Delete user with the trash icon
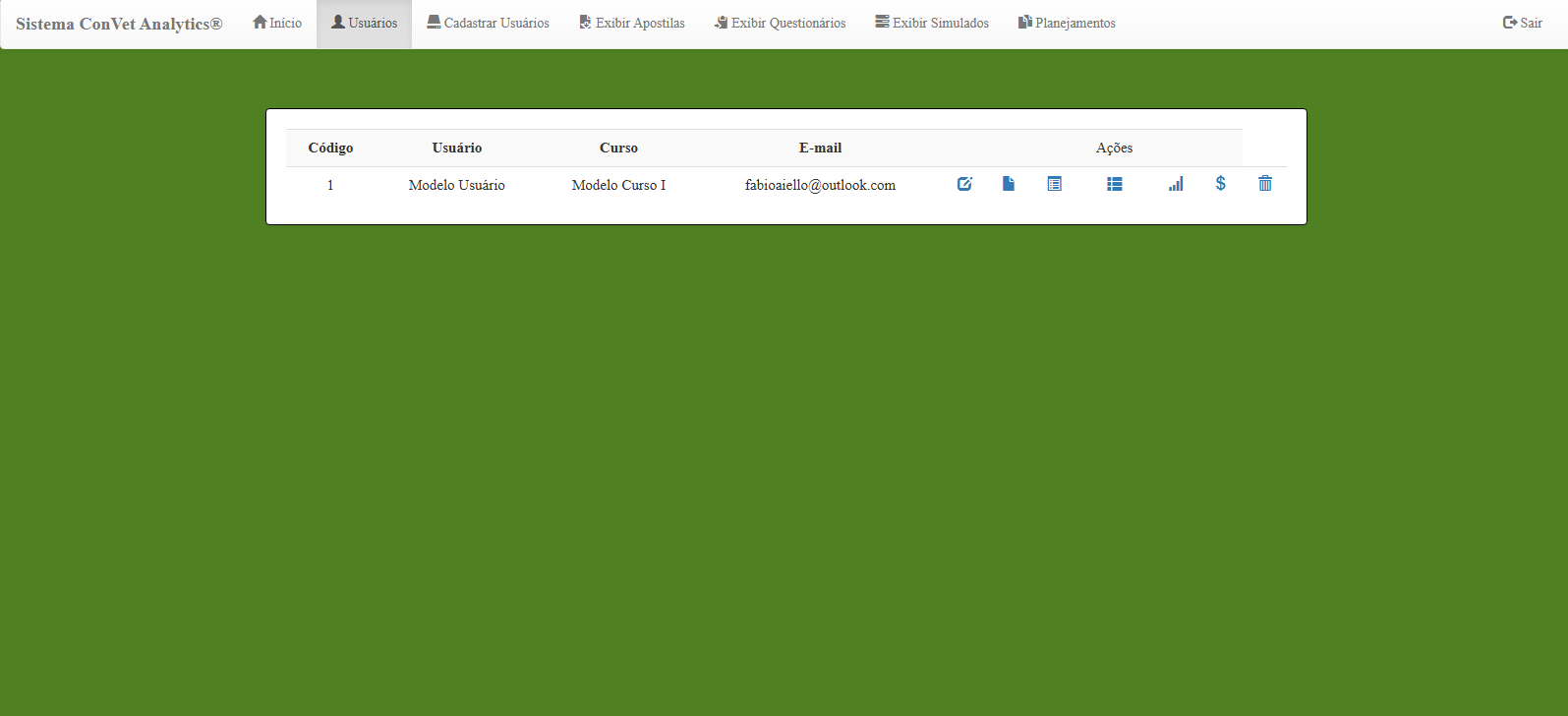The height and width of the screenshot is (716, 1568). (1265, 184)
